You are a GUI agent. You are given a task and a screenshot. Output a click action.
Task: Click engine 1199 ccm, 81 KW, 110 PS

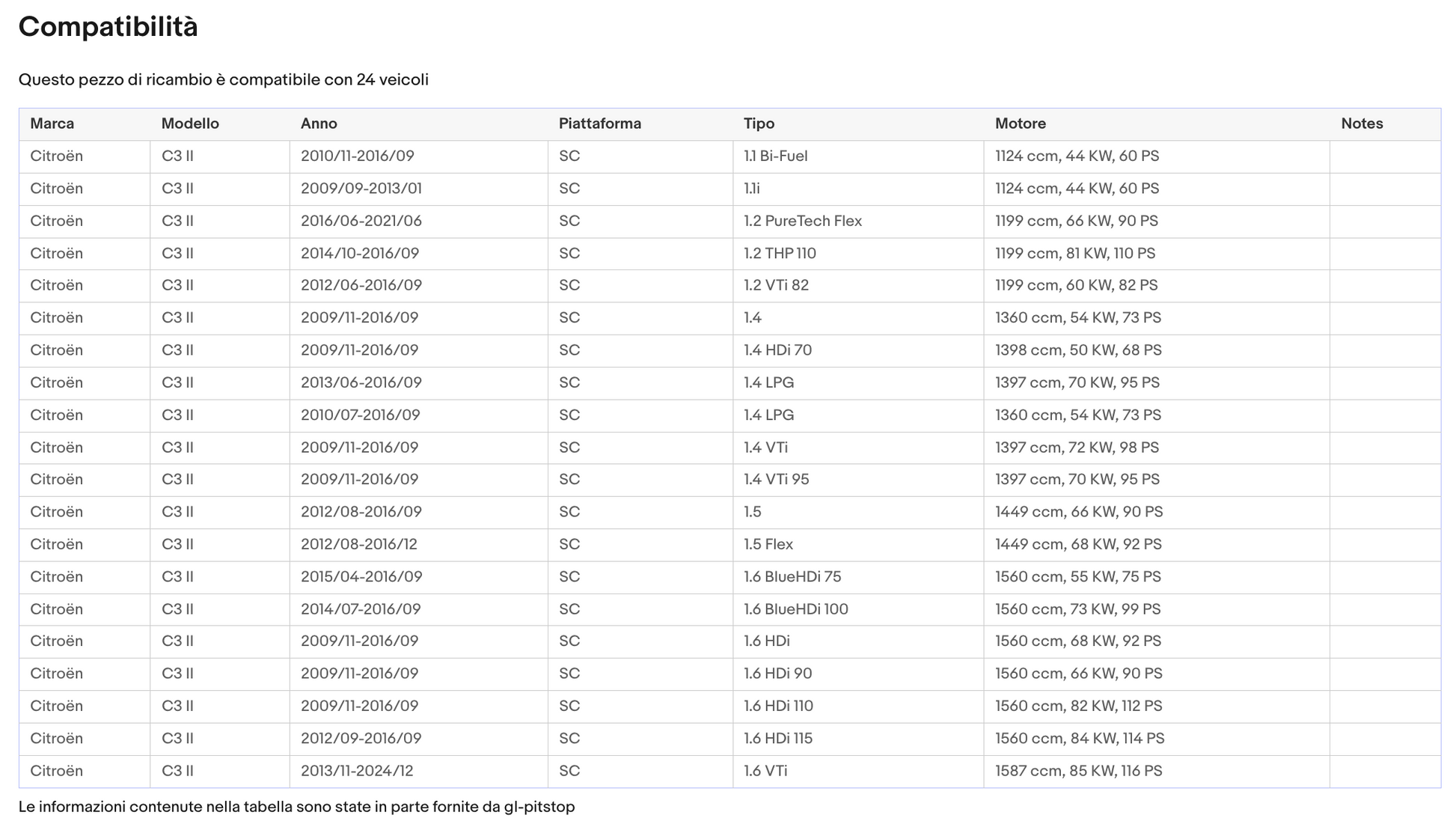tap(1075, 253)
